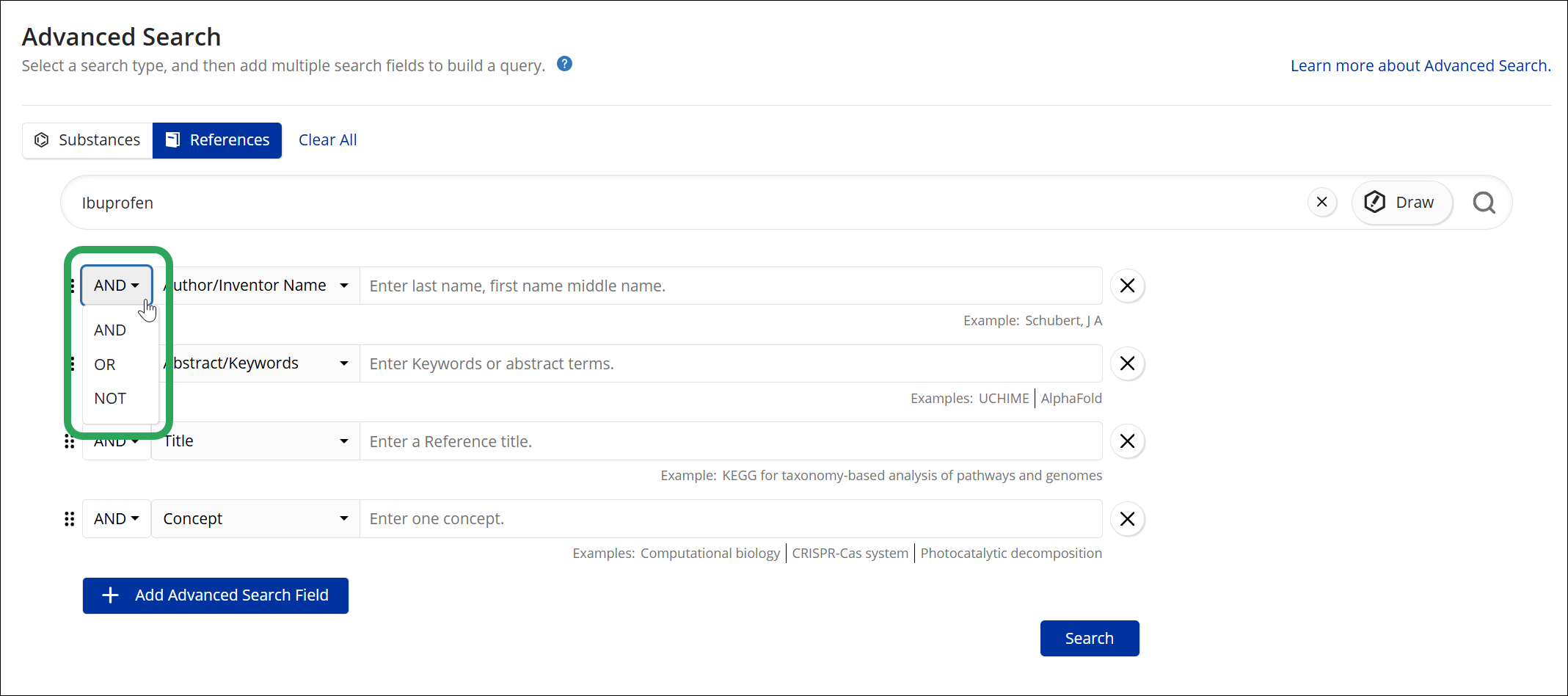Focus the Reference title input field

click(x=731, y=441)
